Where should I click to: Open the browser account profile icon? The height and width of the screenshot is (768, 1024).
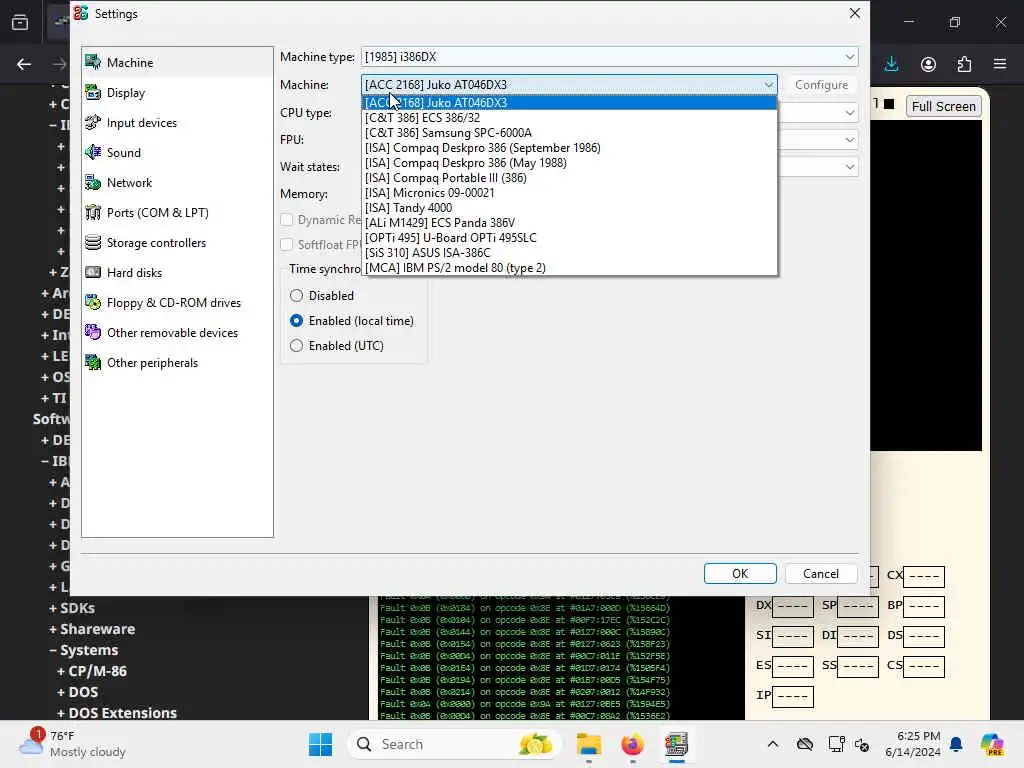[x=928, y=64]
